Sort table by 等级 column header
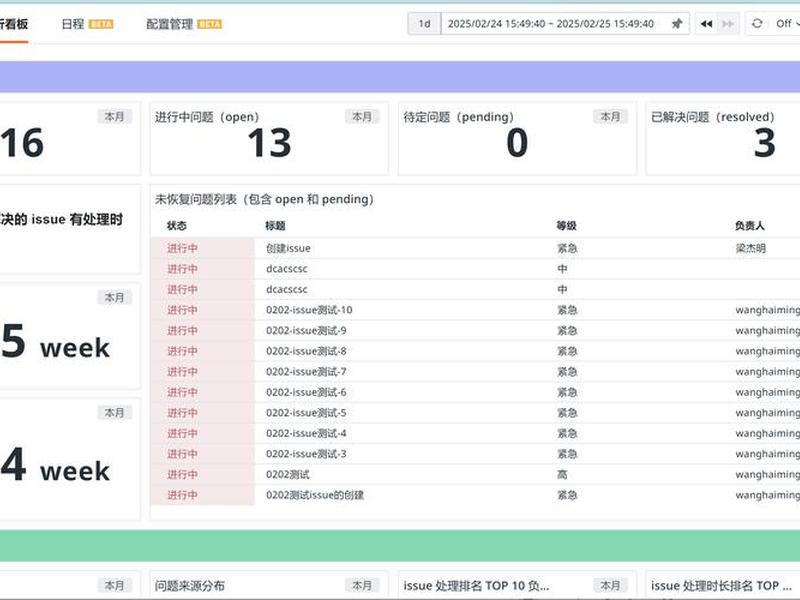Screen dimensions: 800x600 (x=566, y=226)
